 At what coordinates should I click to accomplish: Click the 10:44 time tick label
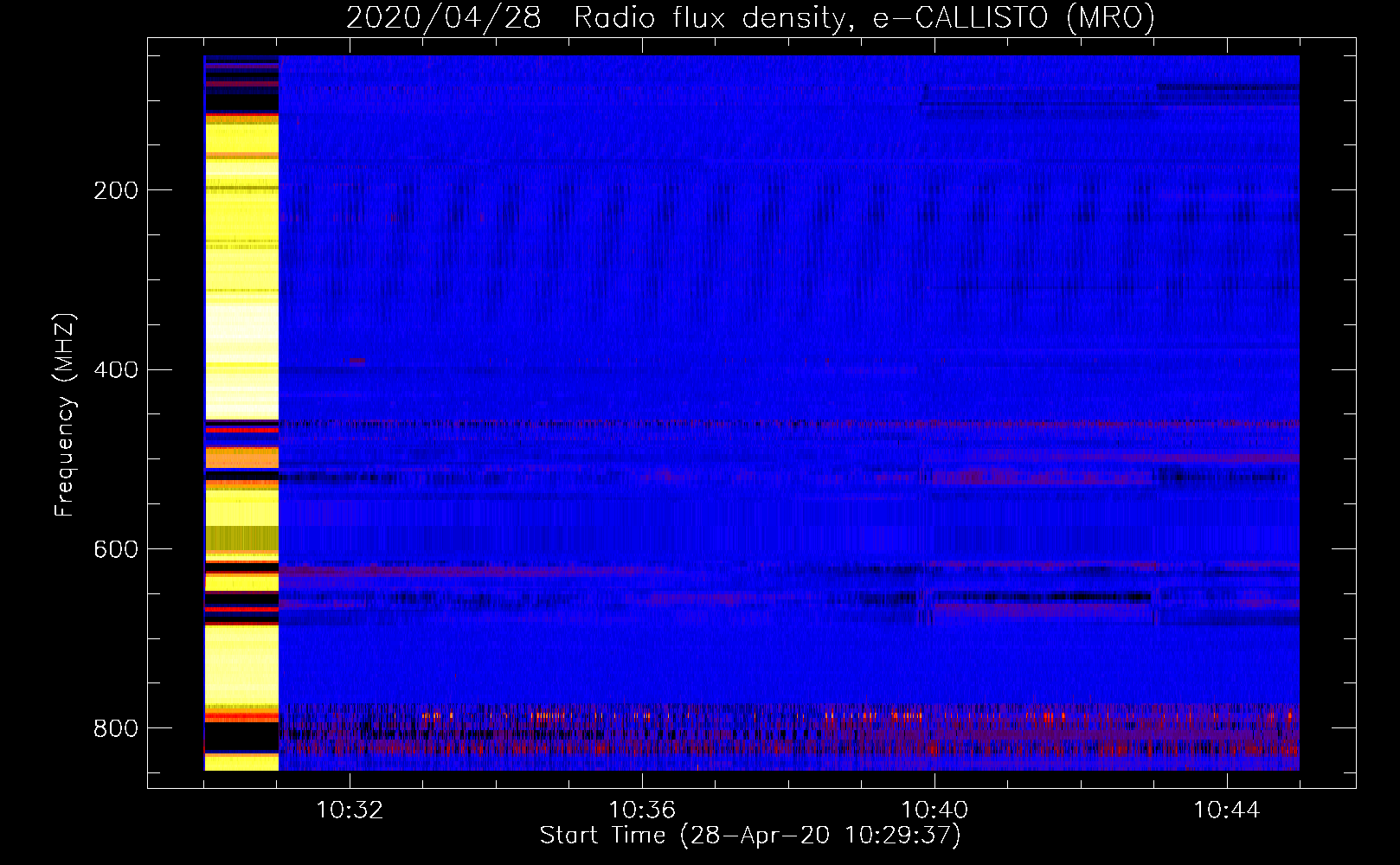[1227, 811]
